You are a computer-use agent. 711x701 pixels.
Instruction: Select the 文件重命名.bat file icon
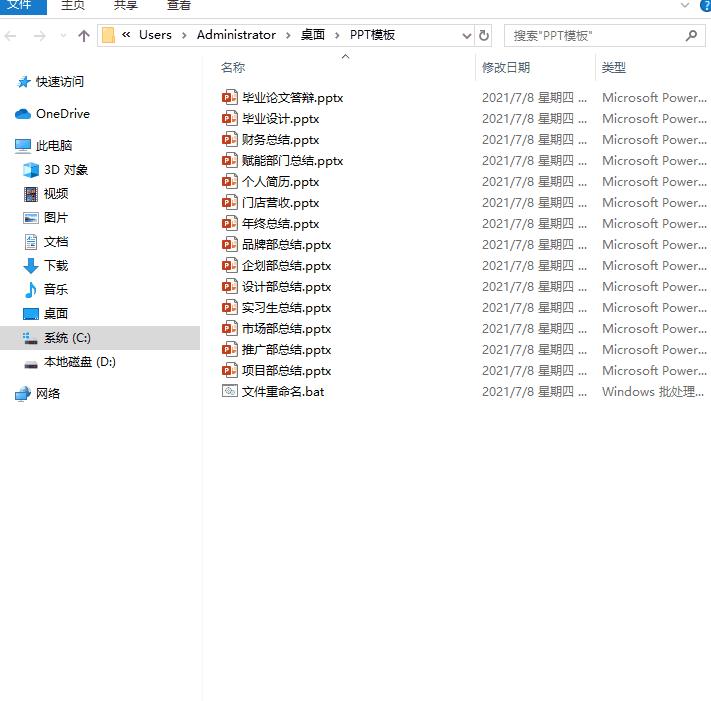click(x=229, y=391)
